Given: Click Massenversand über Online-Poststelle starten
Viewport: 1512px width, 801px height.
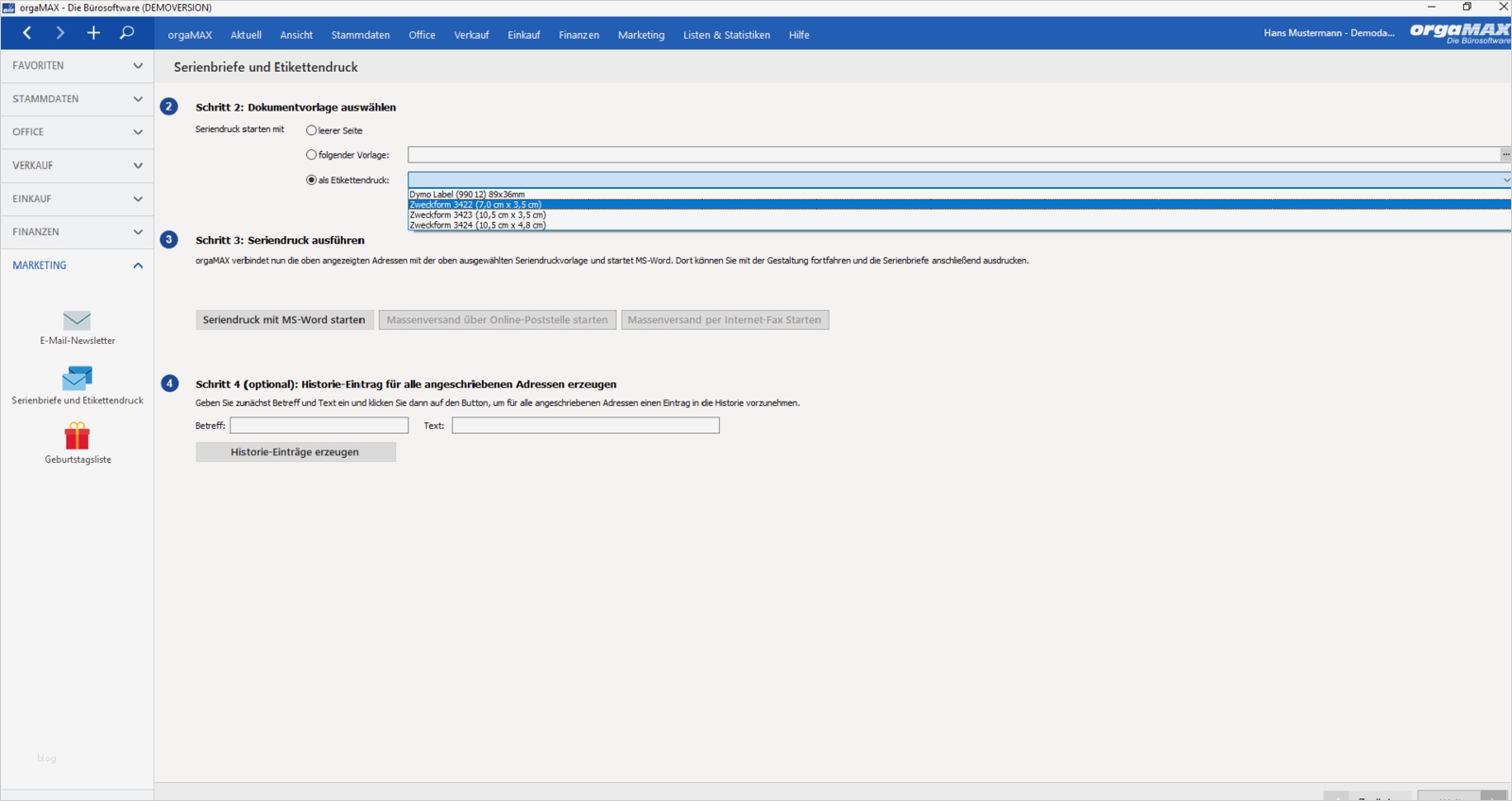Looking at the screenshot, I should 497,320.
